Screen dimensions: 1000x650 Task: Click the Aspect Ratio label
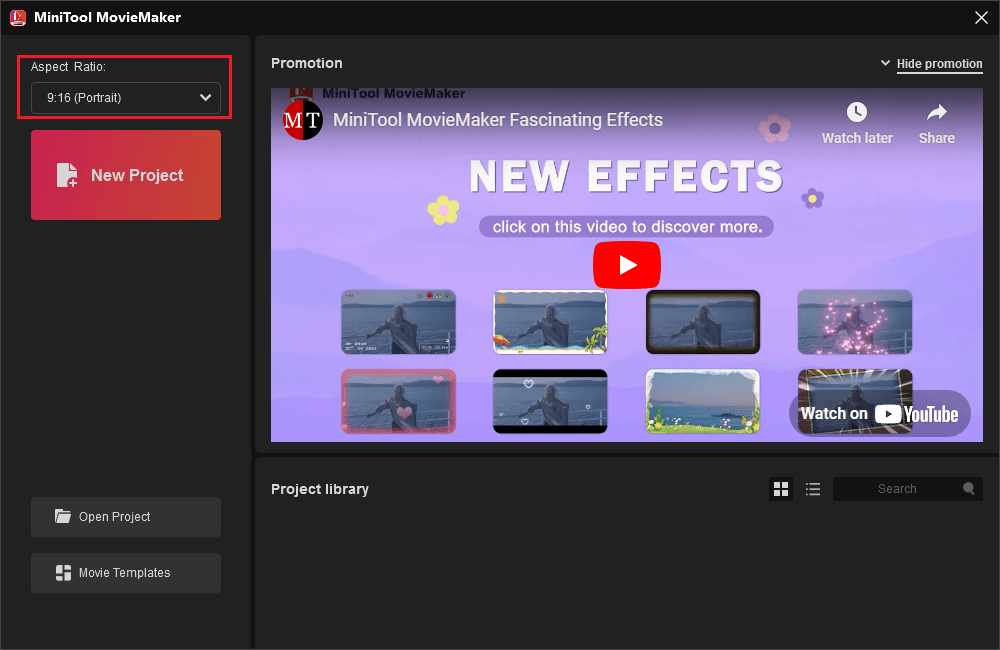pyautogui.click(x=68, y=67)
